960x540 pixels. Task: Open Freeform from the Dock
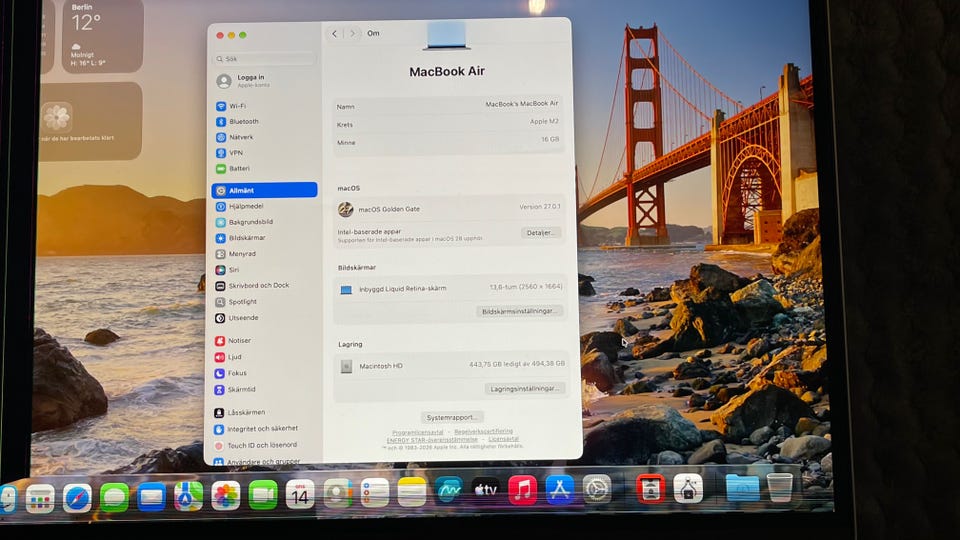click(449, 490)
